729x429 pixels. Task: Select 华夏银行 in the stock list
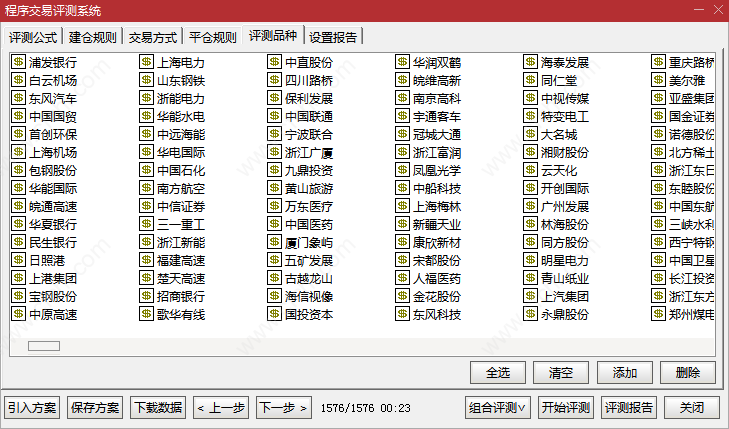[53, 224]
